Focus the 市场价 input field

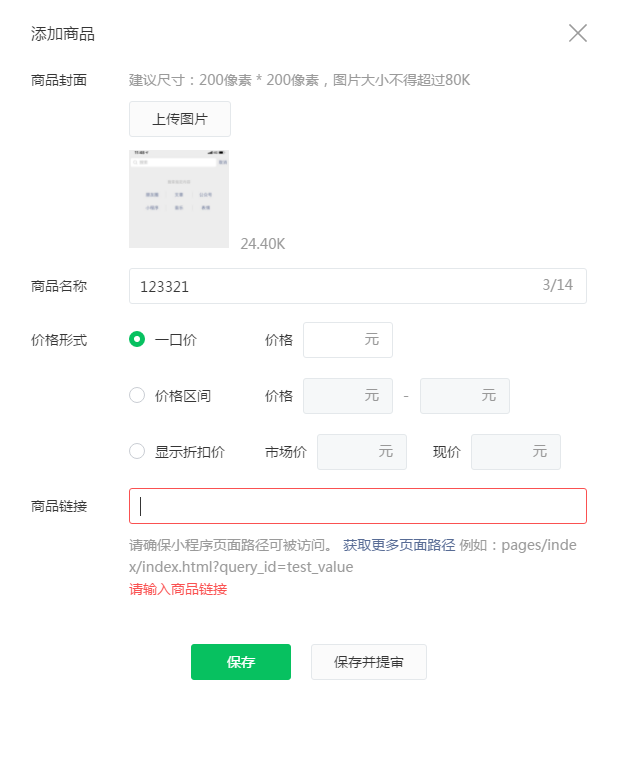click(x=361, y=452)
